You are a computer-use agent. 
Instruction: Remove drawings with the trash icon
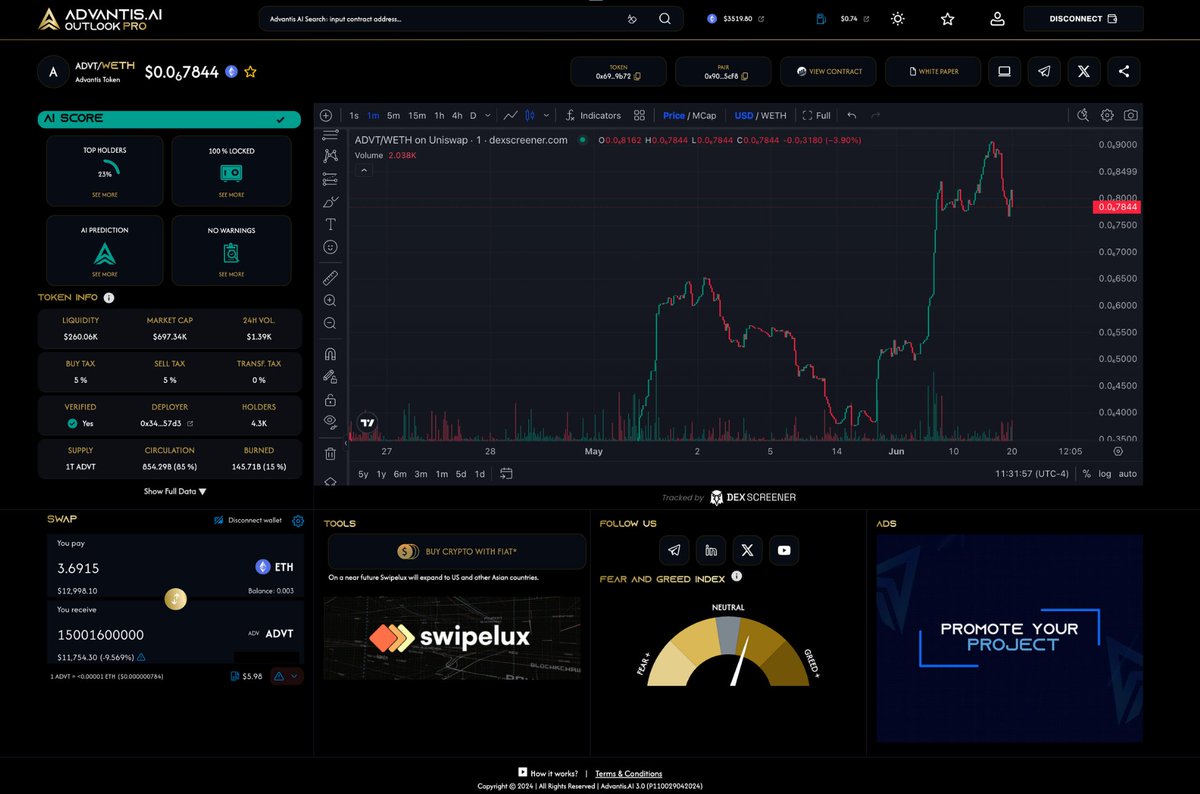coord(331,453)
